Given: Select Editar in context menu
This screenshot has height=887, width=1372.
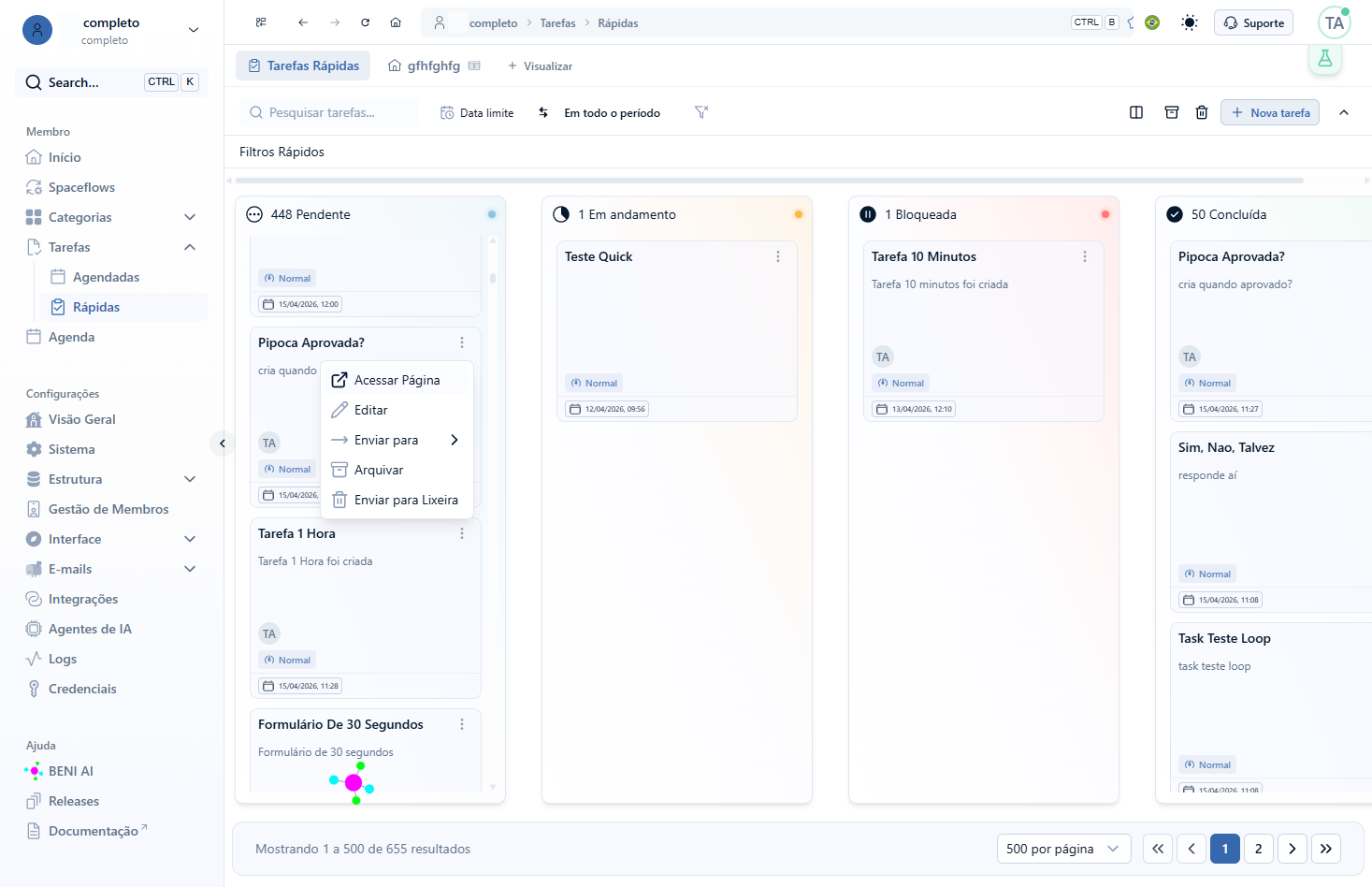Looking at the screenshot, I should pyautogui.click(x=397, y=410).
